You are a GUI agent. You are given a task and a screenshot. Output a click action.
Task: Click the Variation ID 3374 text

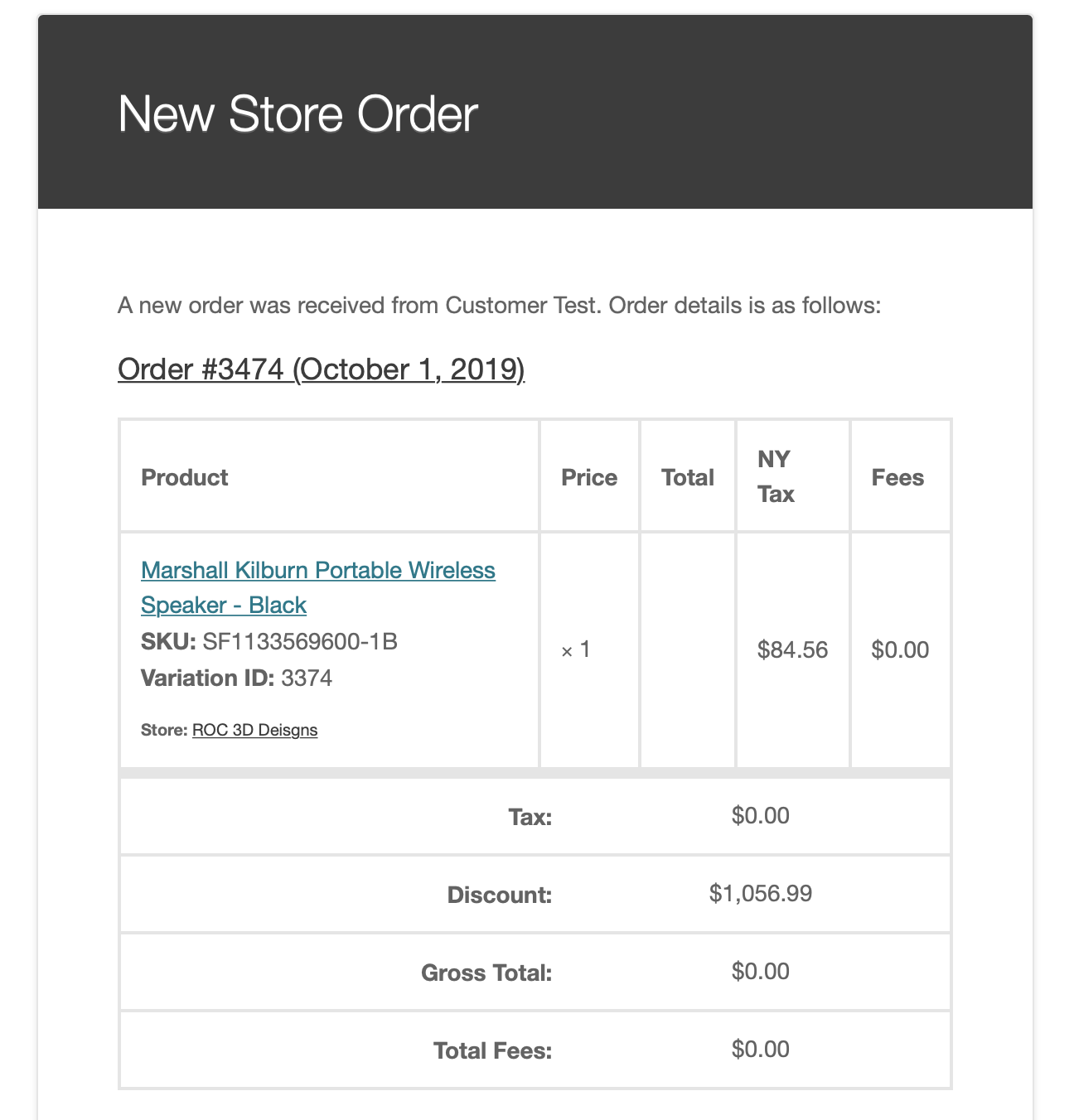point(236,678)
